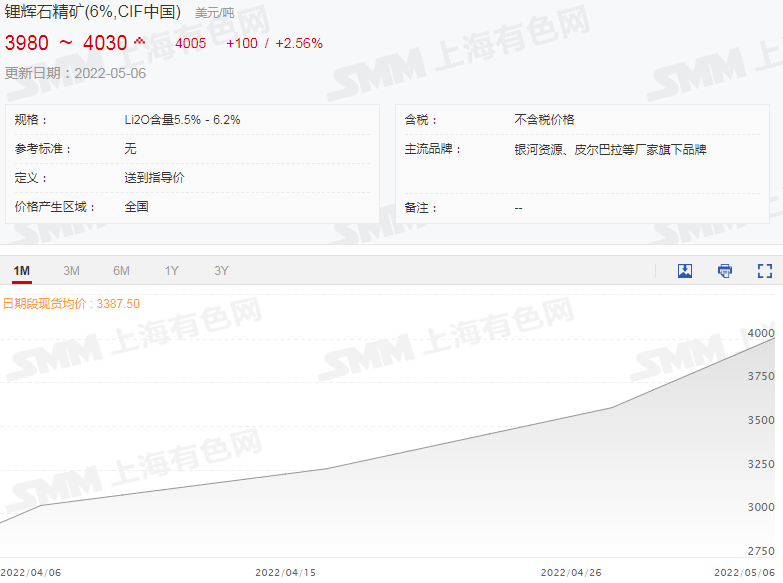Image resolution: width=783 pixels, height=583 pixels.
Task: Switch to the 6M time range
Action: (x=121, y=271)
